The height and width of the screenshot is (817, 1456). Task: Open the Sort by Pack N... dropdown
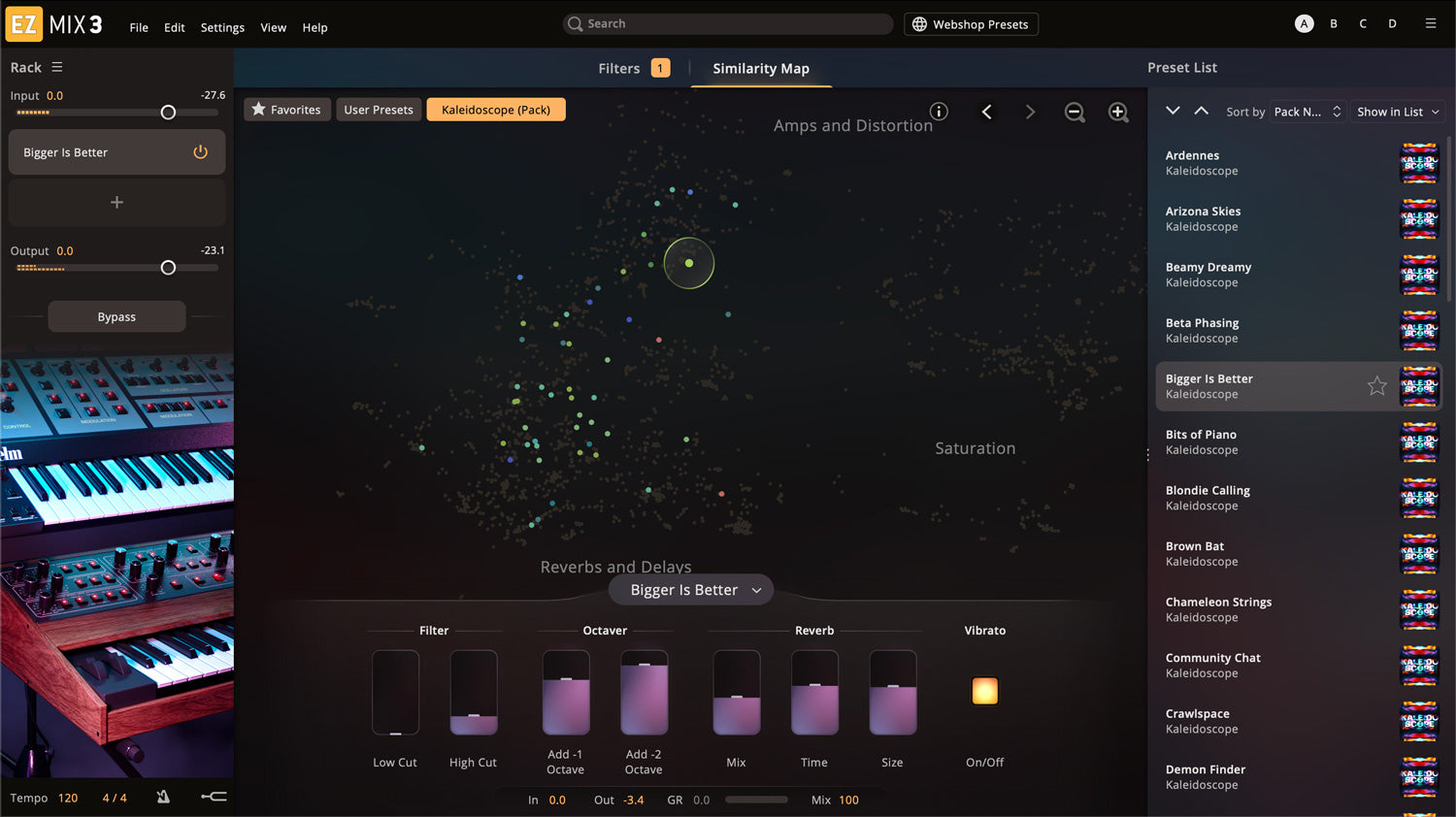click(x=1307, y=112)
